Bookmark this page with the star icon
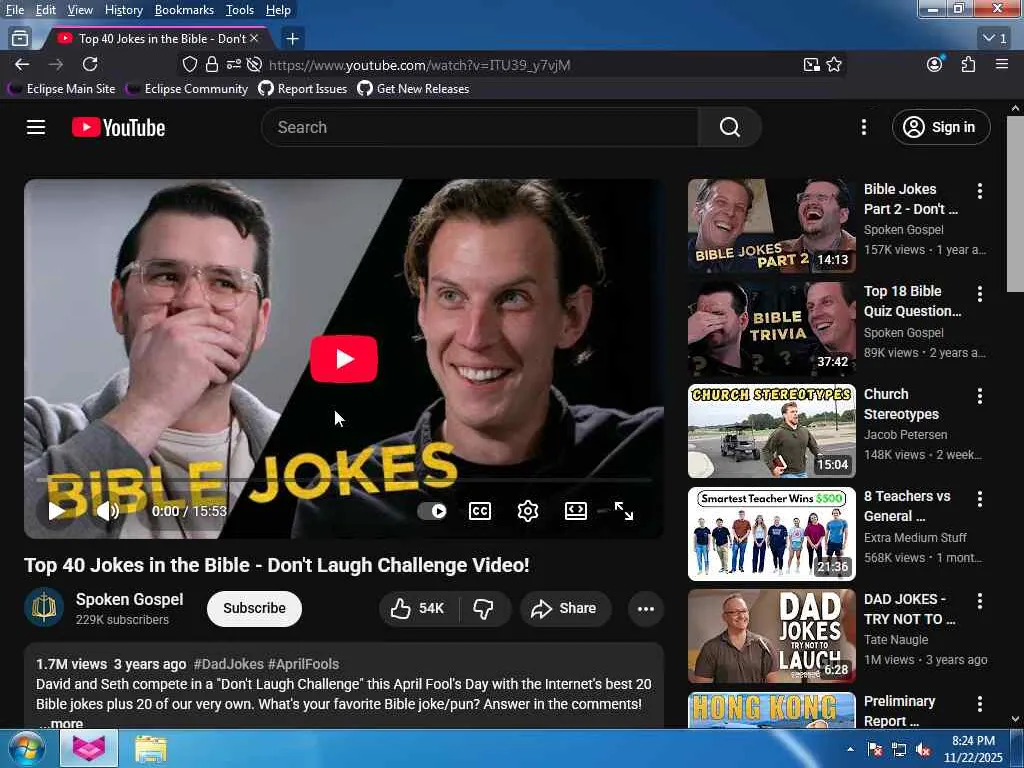Screen dimensions: 1024x768 tap(834, 64)
